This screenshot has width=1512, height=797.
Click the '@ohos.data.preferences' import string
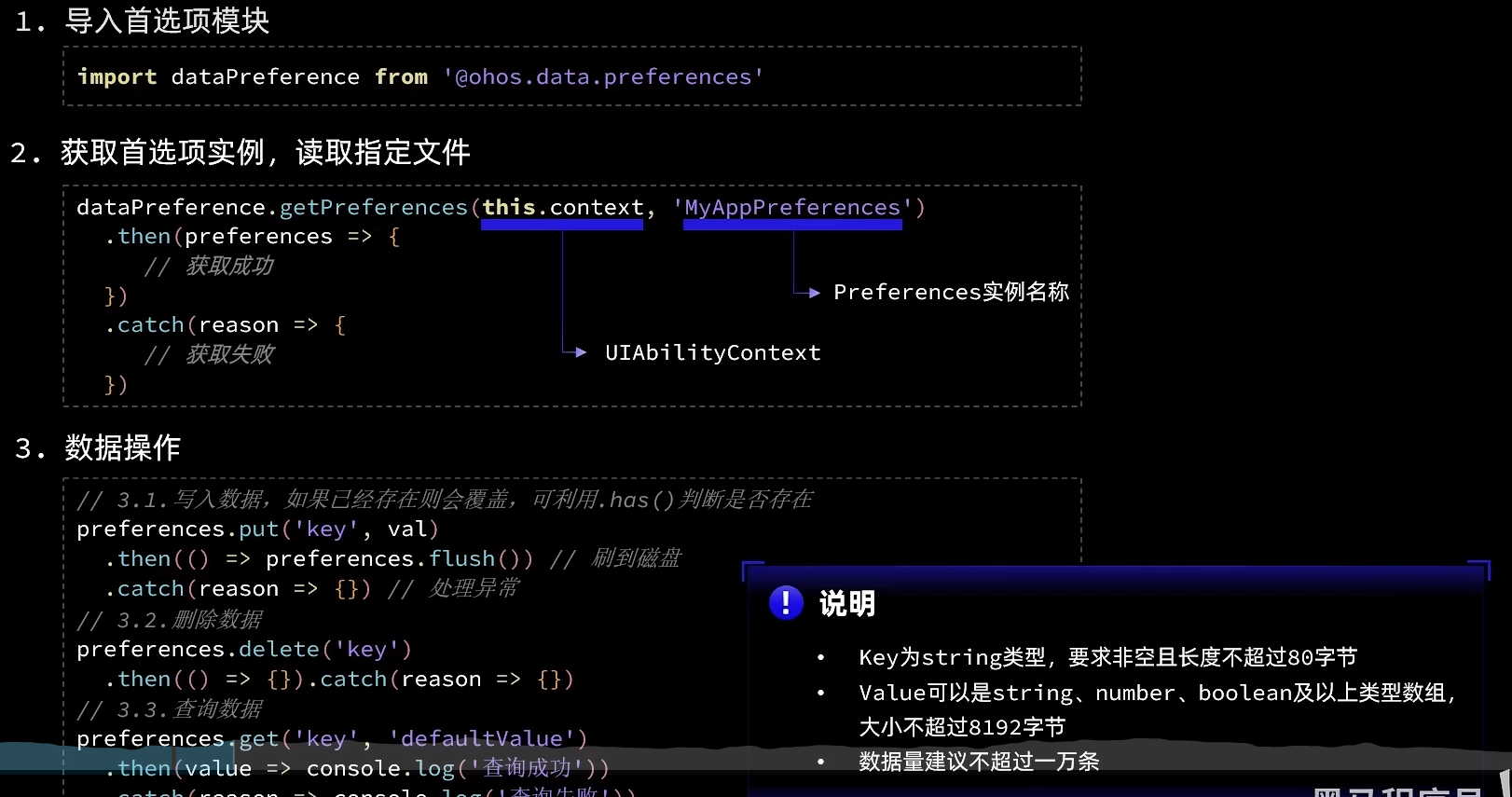tap(603, 77)
